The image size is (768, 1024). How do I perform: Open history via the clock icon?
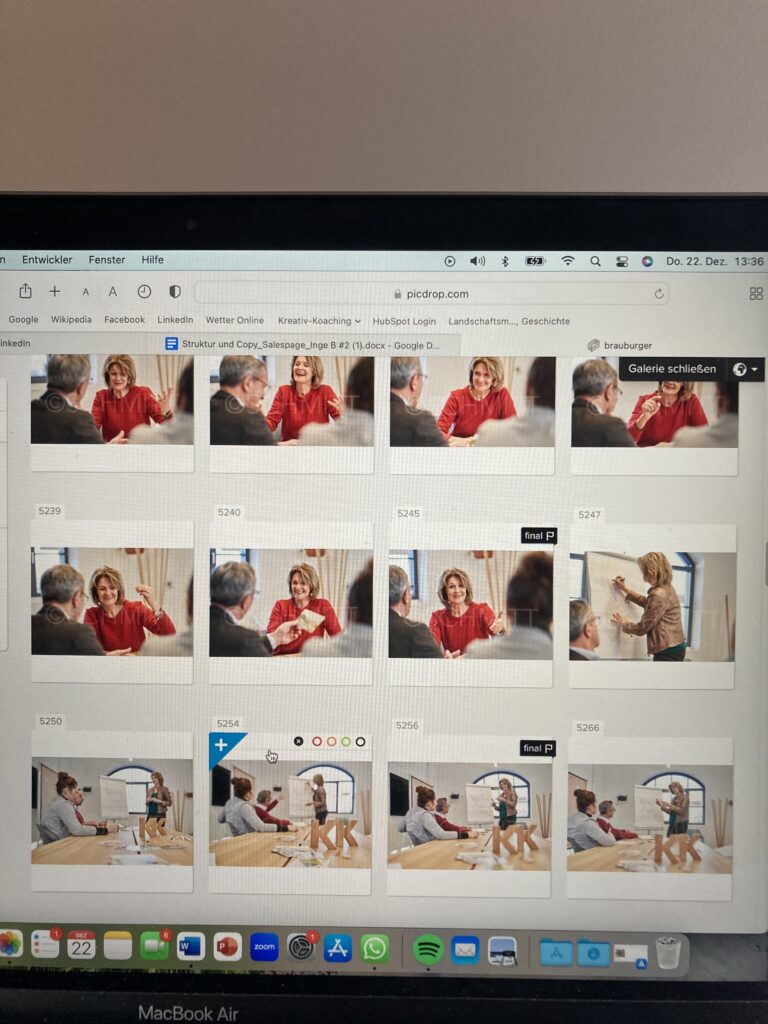(144, 291)
